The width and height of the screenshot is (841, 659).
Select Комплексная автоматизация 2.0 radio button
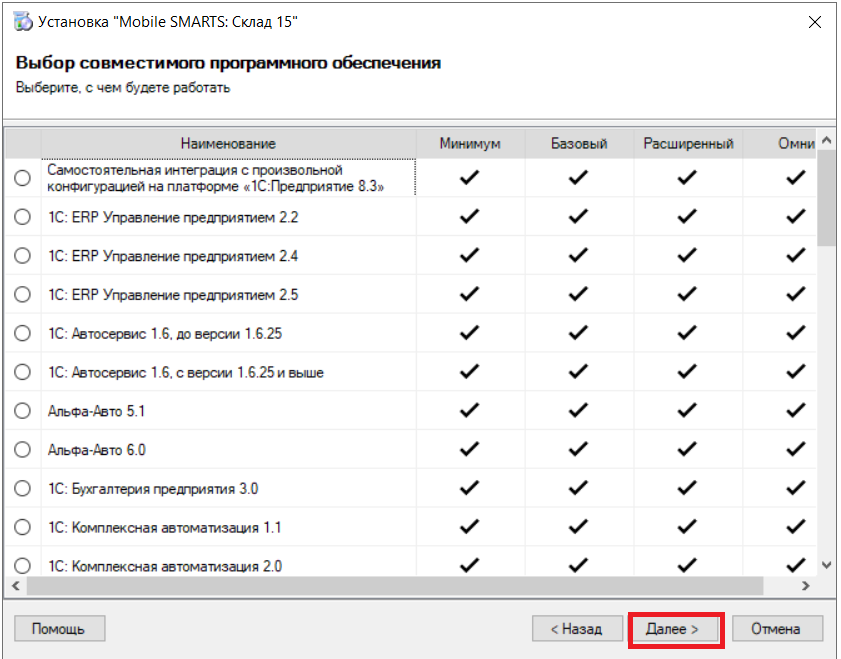(23, 565)
